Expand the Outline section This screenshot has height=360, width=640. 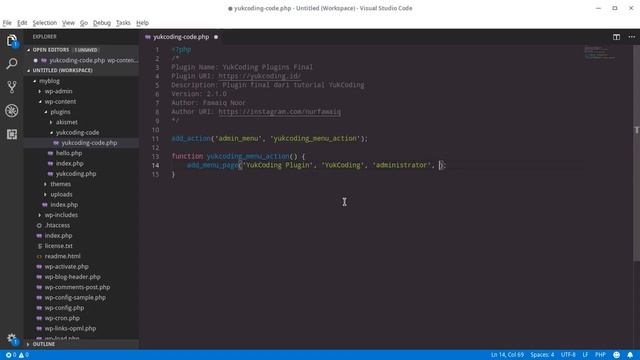82,344
